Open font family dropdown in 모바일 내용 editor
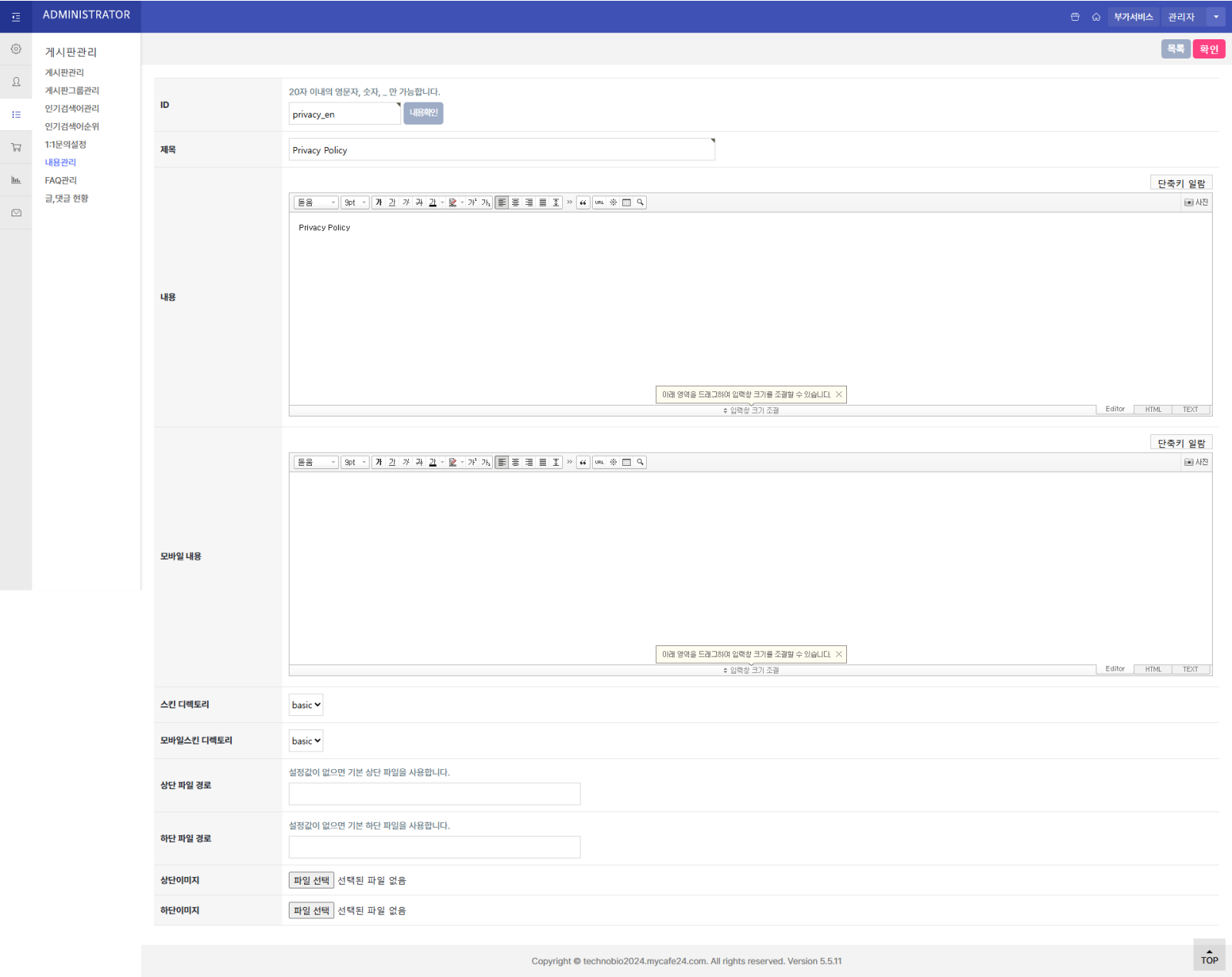Viewport: 1232px width, 977px height. [x=316, y=462]
